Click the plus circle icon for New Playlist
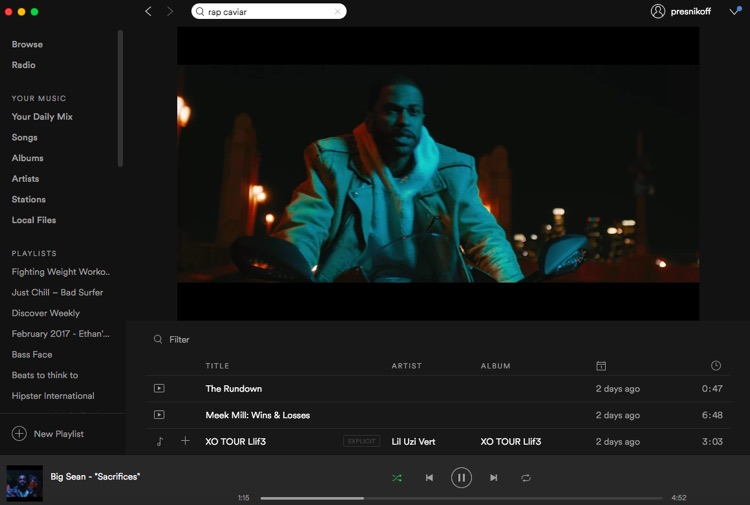 pyautogui.click(x=19, y=433)
